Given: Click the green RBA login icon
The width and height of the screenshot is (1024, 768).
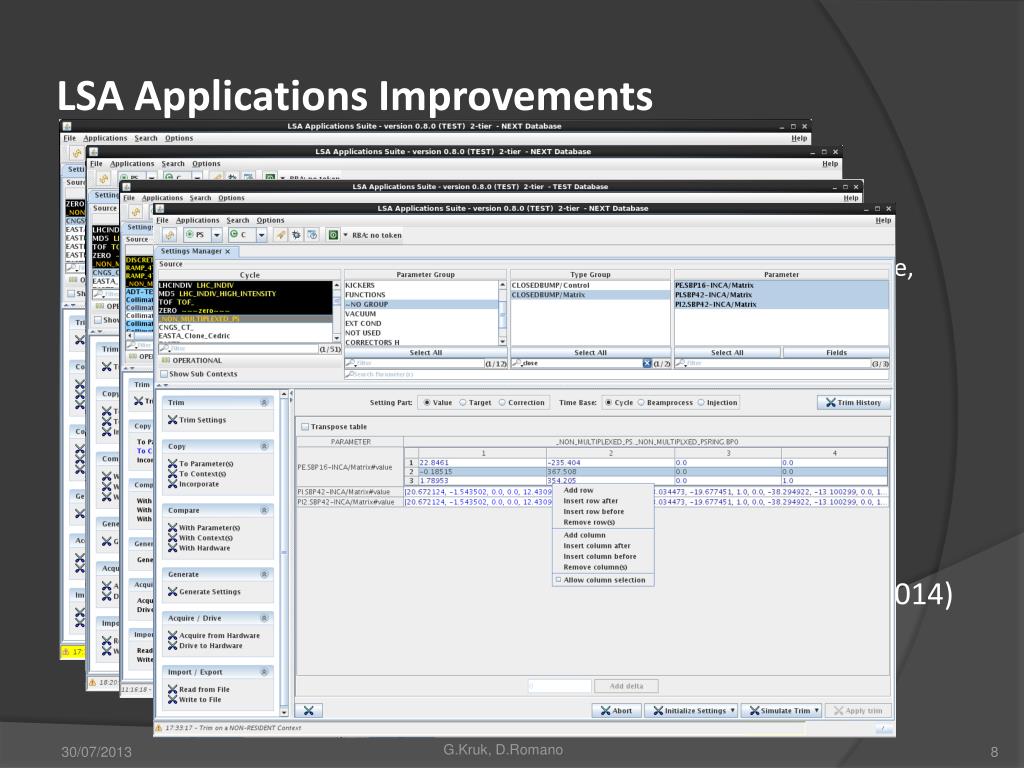Looking at the screenshot, I should pos(333,234).
